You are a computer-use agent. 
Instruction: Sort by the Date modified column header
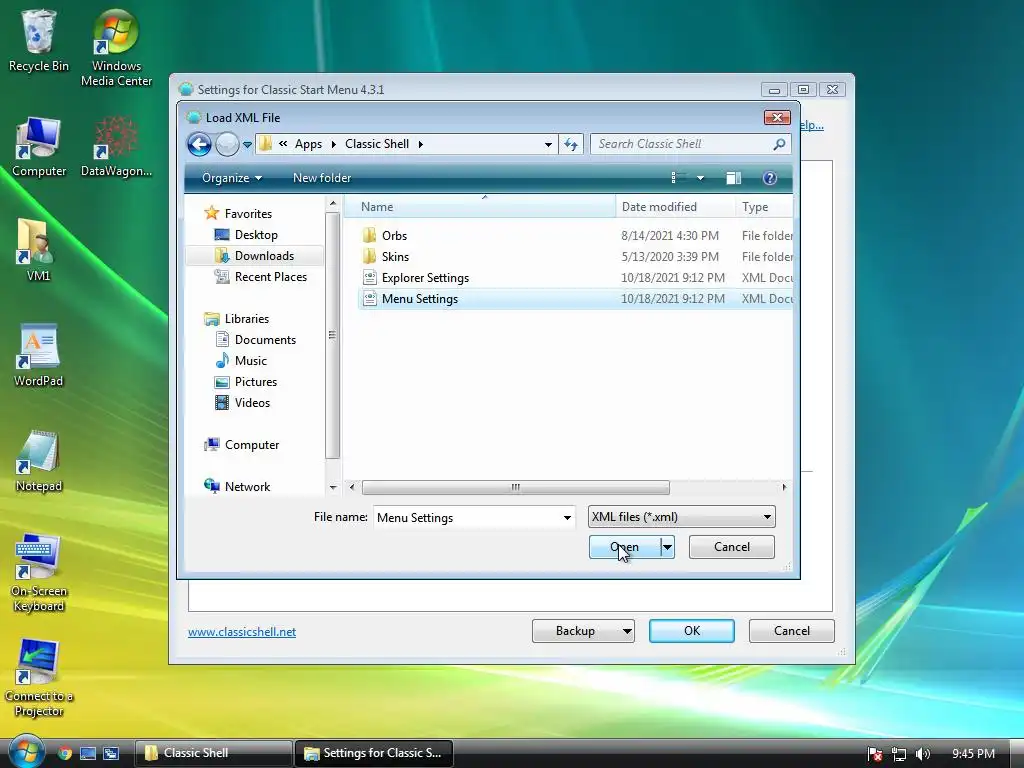tap(675, 206)
